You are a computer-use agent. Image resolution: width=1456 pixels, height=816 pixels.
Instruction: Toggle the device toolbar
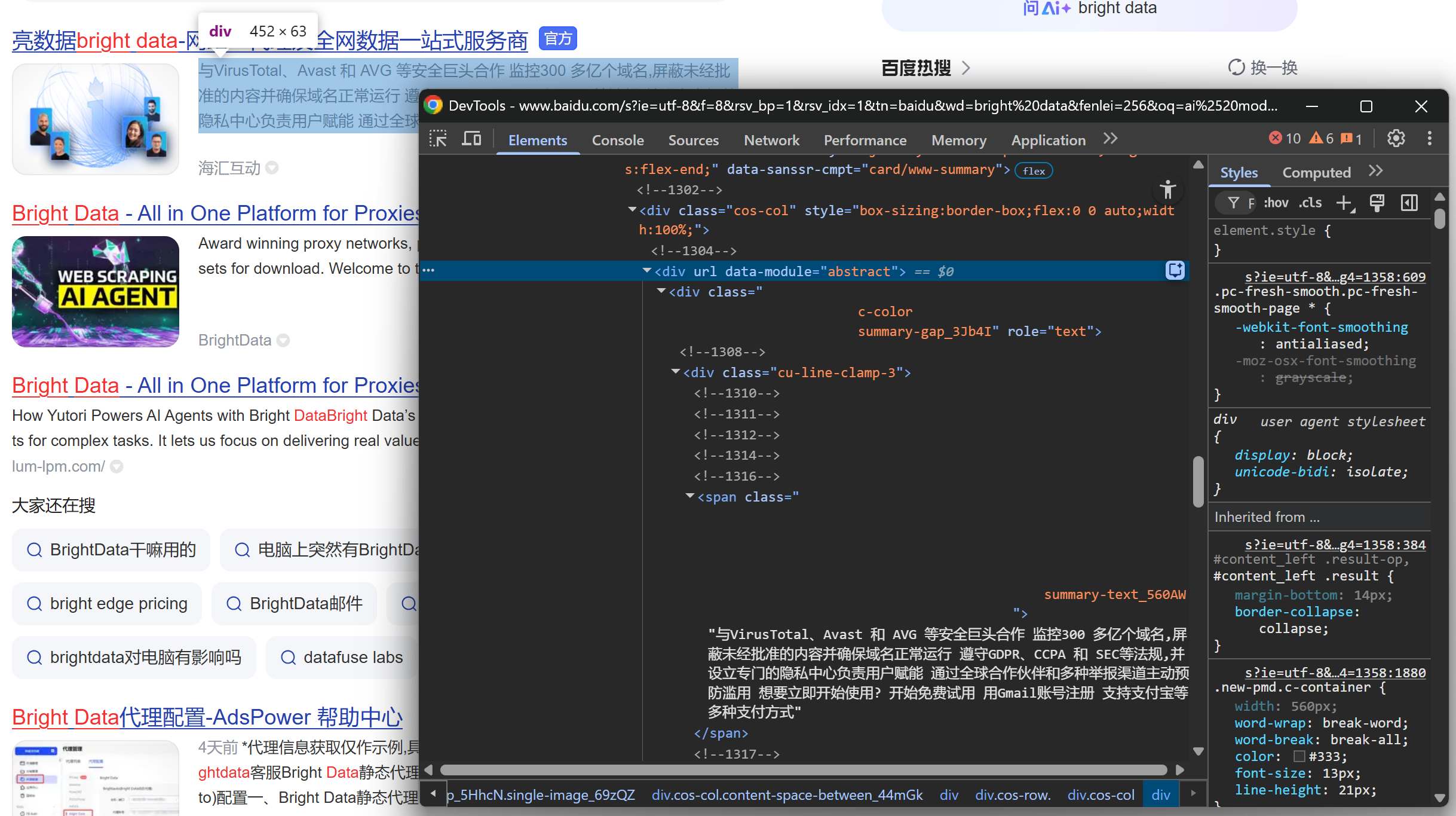click(471, 138)
